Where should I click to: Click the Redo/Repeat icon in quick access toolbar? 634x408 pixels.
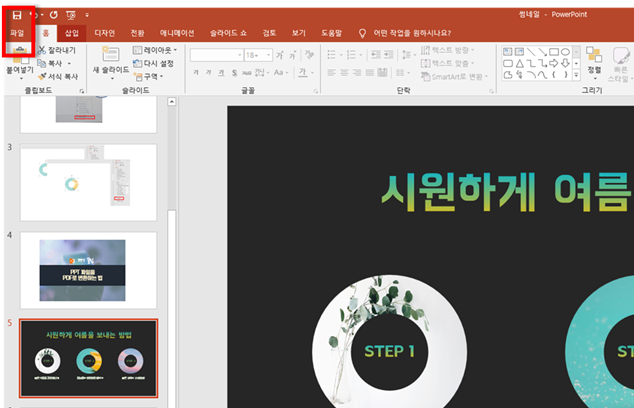click(x=53, y=15)
